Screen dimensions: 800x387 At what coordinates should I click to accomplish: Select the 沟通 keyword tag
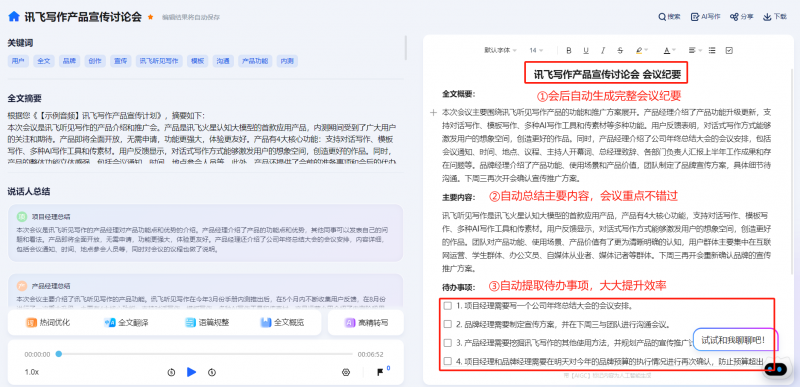coord(223,61)
